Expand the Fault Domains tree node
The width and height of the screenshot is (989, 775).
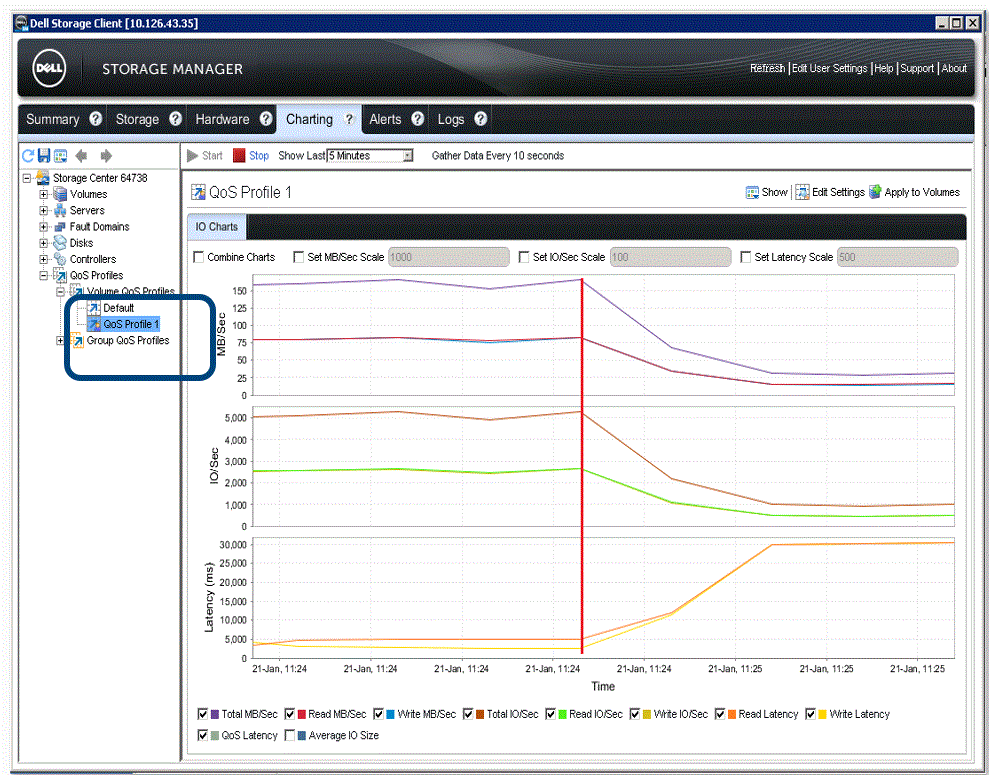click(44, 227)
